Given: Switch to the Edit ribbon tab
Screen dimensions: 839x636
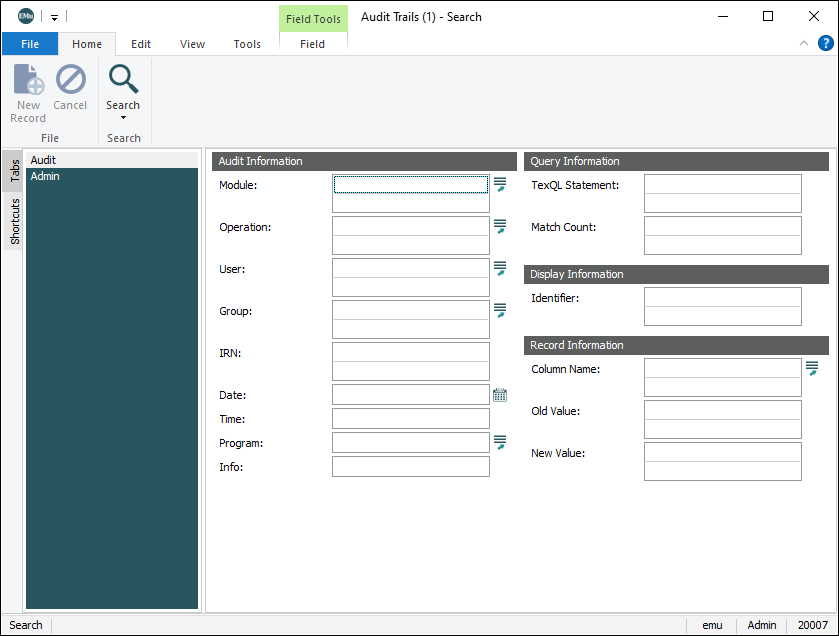Looking at the screenshot, I should 141,44.
